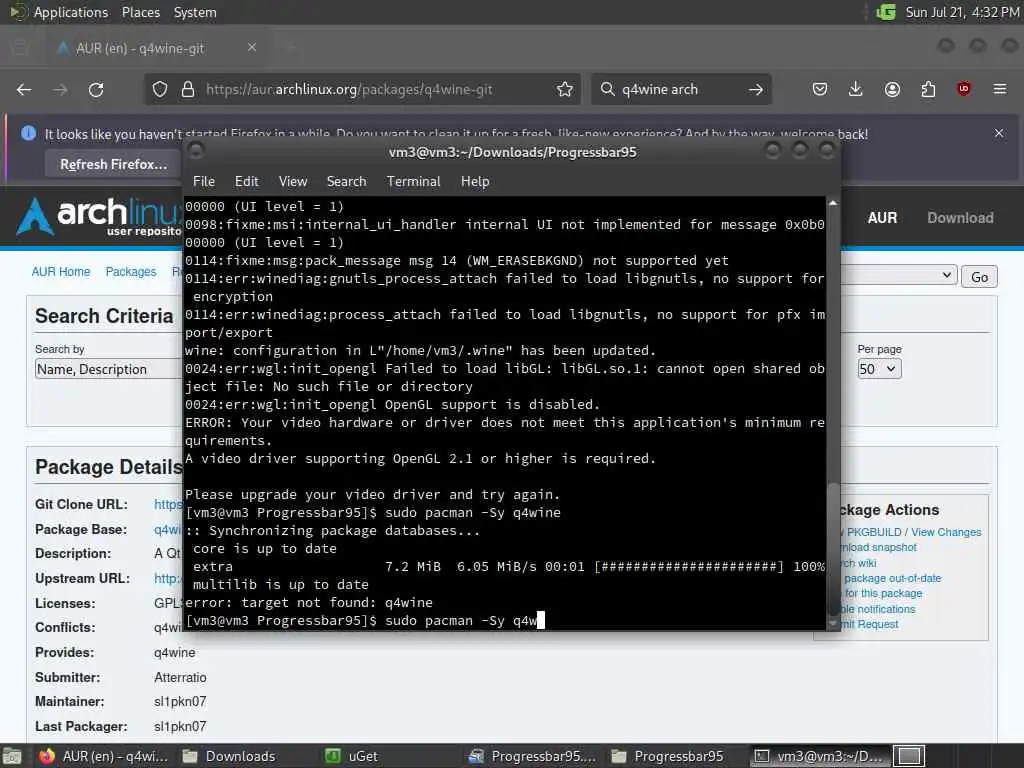
Task: Open the Places menu
Action: pos(140,12)
